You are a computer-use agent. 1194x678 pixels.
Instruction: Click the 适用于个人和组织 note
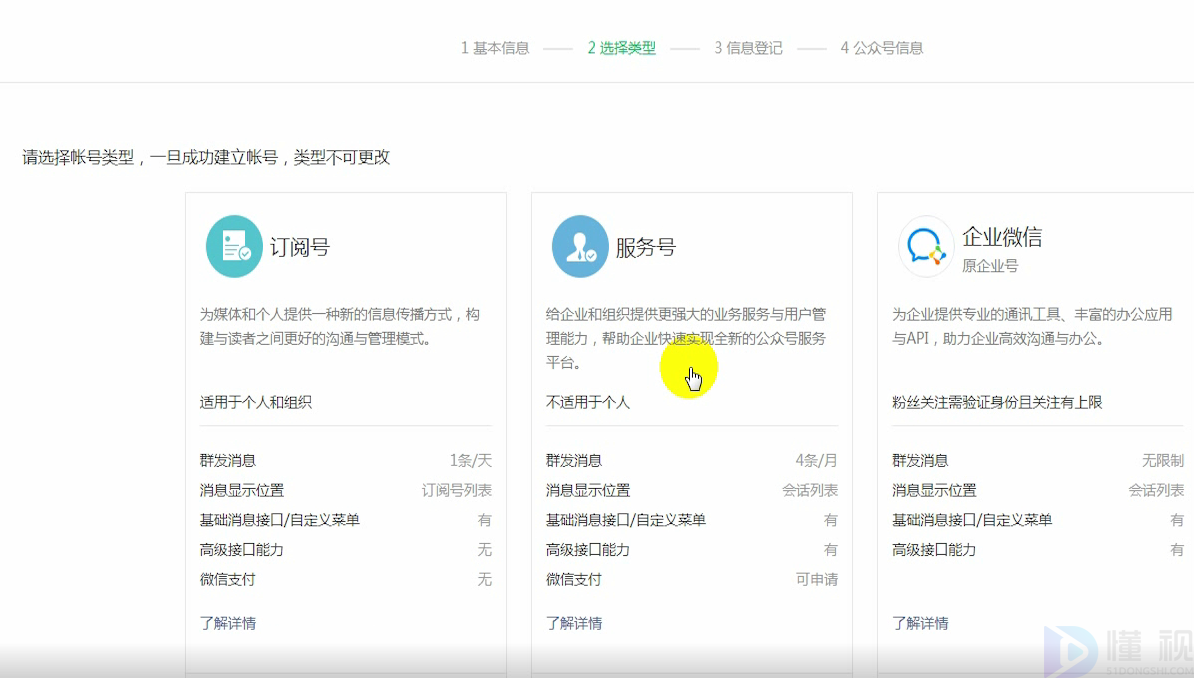tap(256, 402)
